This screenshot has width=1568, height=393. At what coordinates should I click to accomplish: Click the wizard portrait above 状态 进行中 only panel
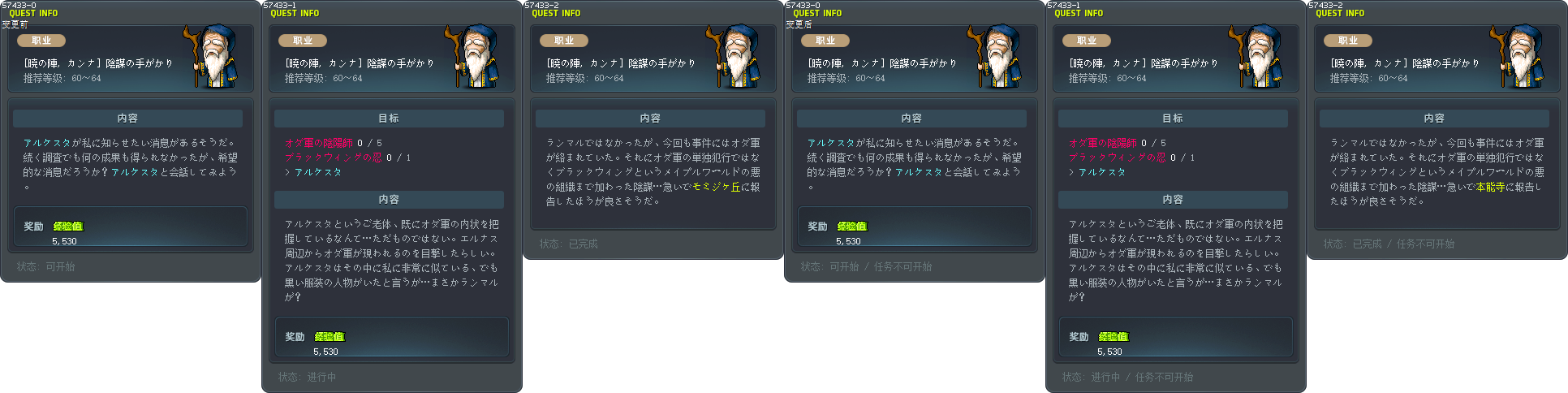point(475,55)
